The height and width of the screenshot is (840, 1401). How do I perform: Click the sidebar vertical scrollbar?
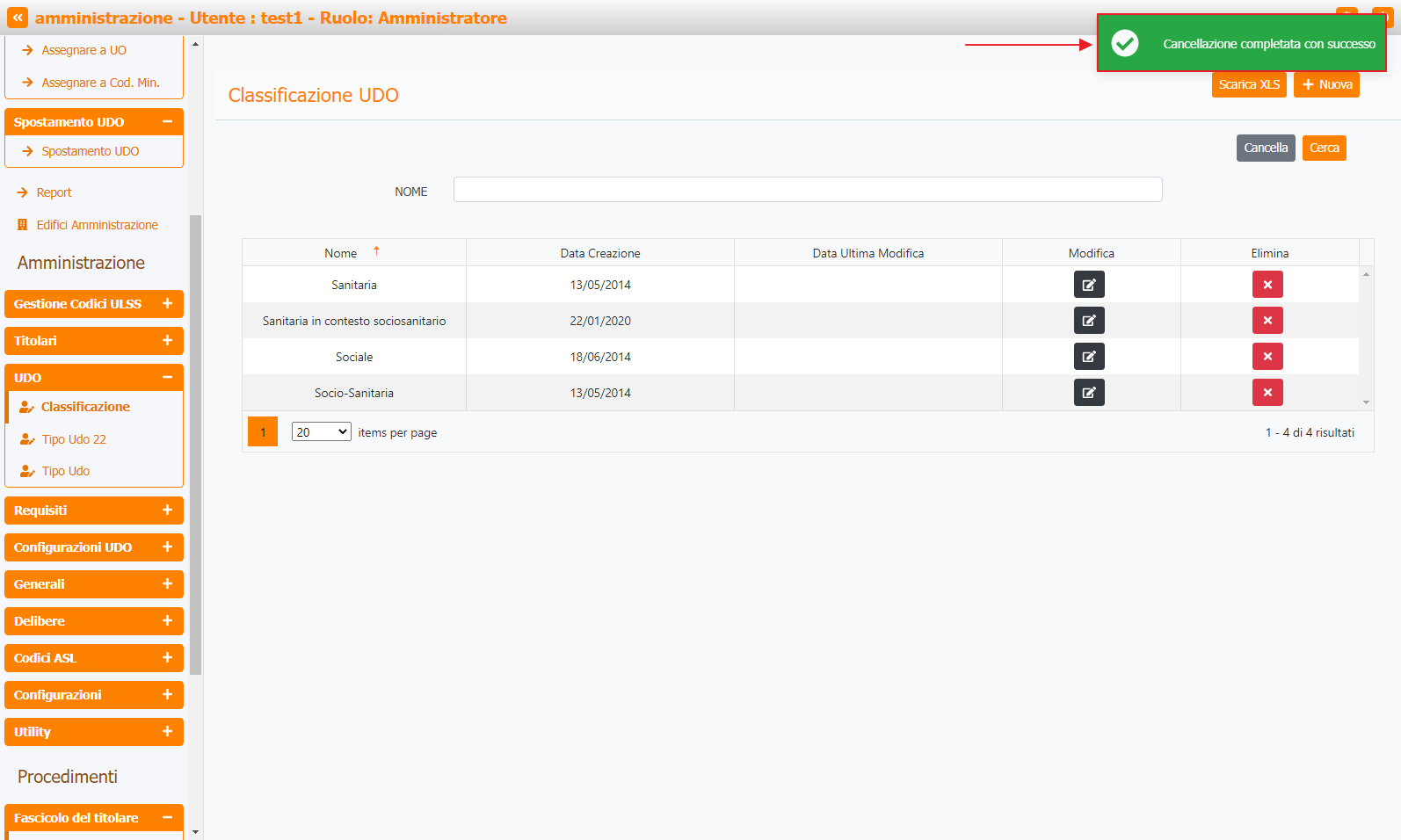195,439
